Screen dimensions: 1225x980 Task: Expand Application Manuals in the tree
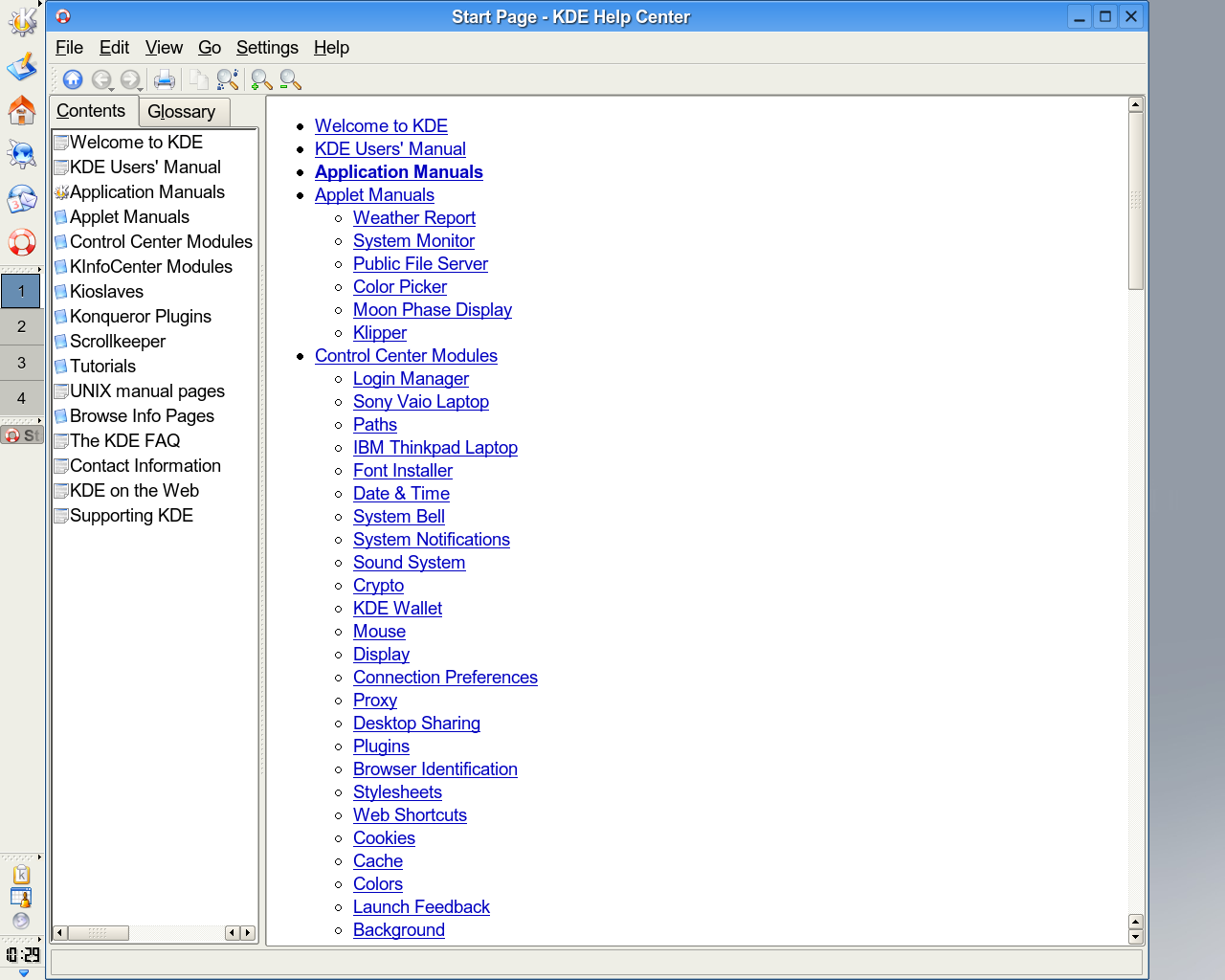(x=140, y=192)
